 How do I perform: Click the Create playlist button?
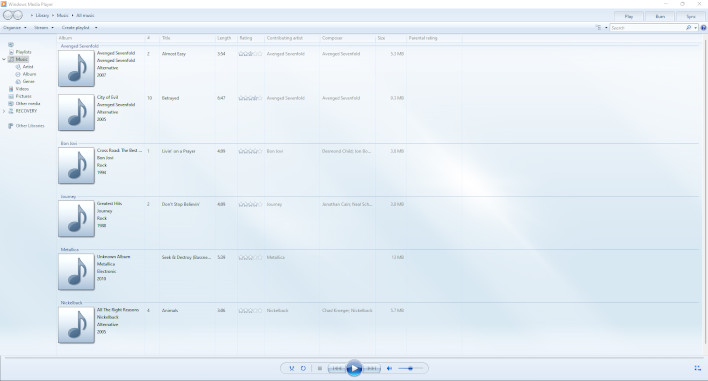pos(75,28)
